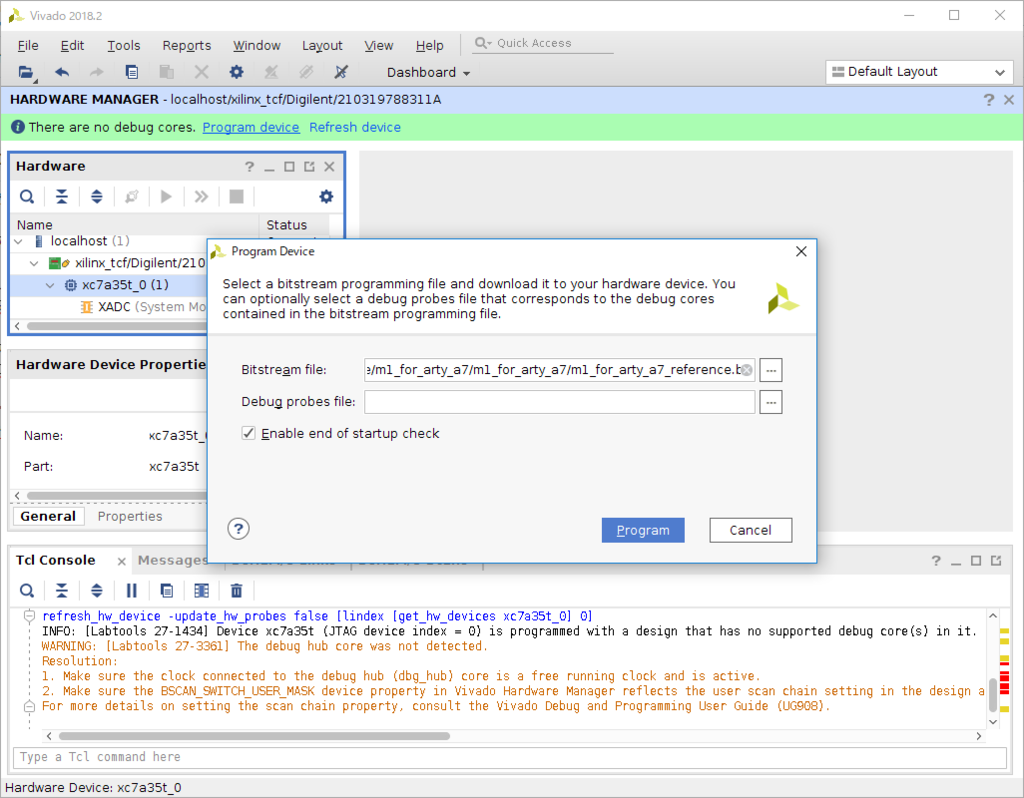Click the Tcl Console vertical scrollbar thumb
This screenshot has height=798, width=1024.
pyautogui.click(x=993, y=695)
